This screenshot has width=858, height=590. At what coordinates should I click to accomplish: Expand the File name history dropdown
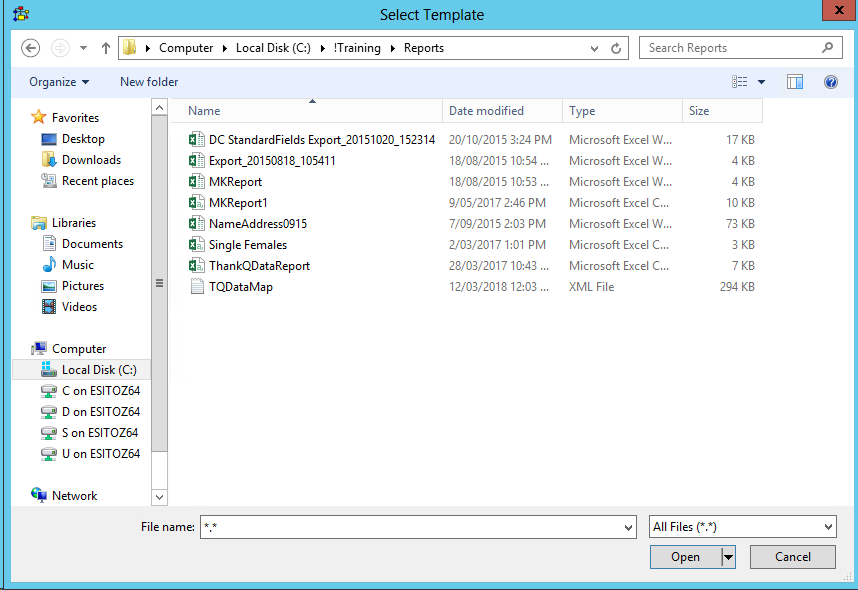pos(628,528)
